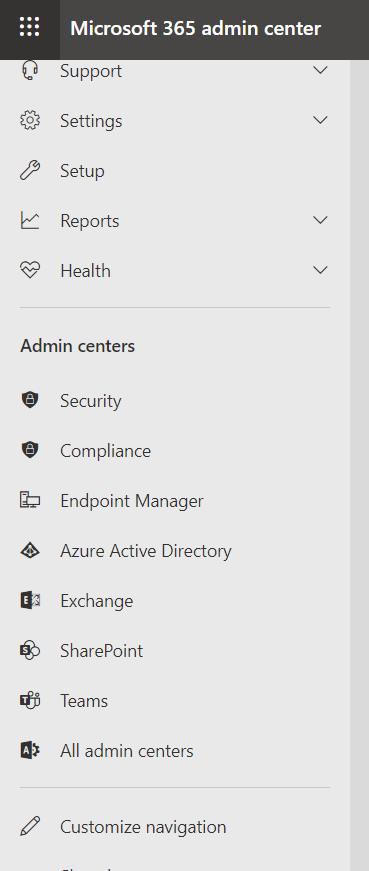Click the Settings gear icon
This screenshot has width=369, height=871.
tap(30, 121)
